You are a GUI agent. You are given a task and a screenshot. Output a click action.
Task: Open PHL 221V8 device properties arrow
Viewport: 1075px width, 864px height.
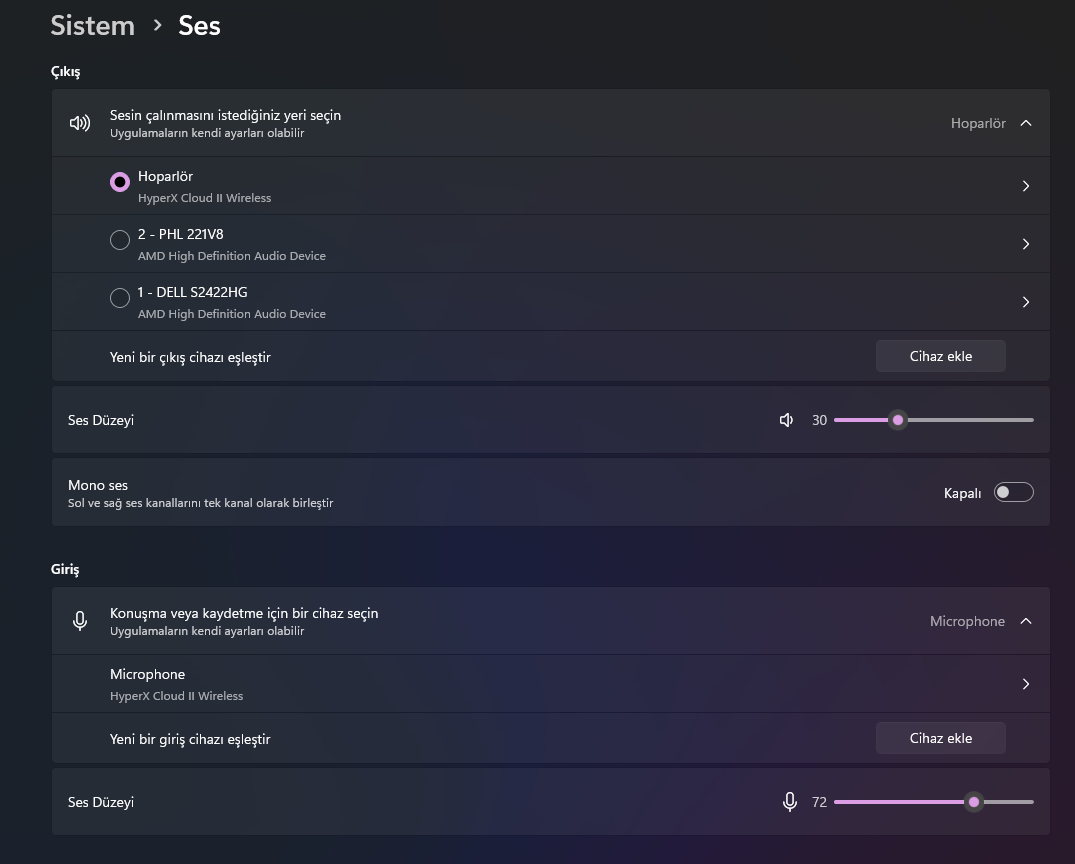coord(1025,244)
